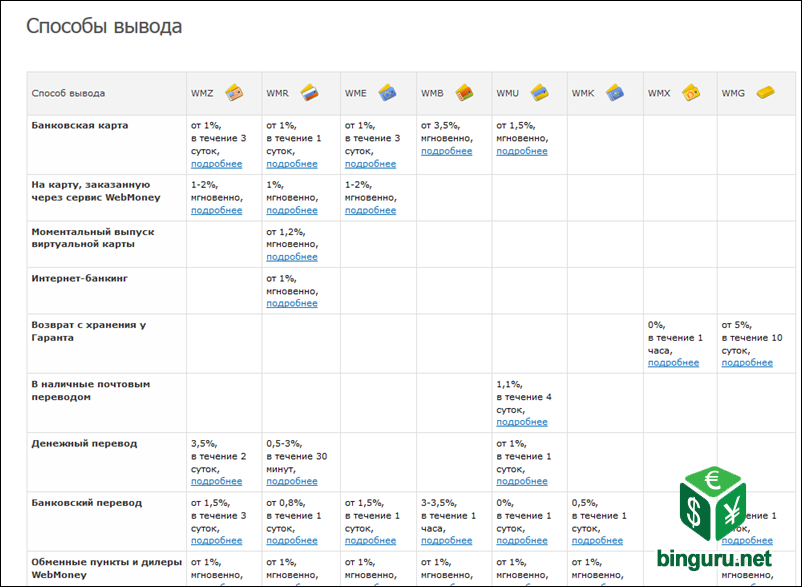The width and height of the screenshot is (802, 587).
Task: Click the '0%, в течение 1 часа' WMX cell text
Action: [675, 338]
